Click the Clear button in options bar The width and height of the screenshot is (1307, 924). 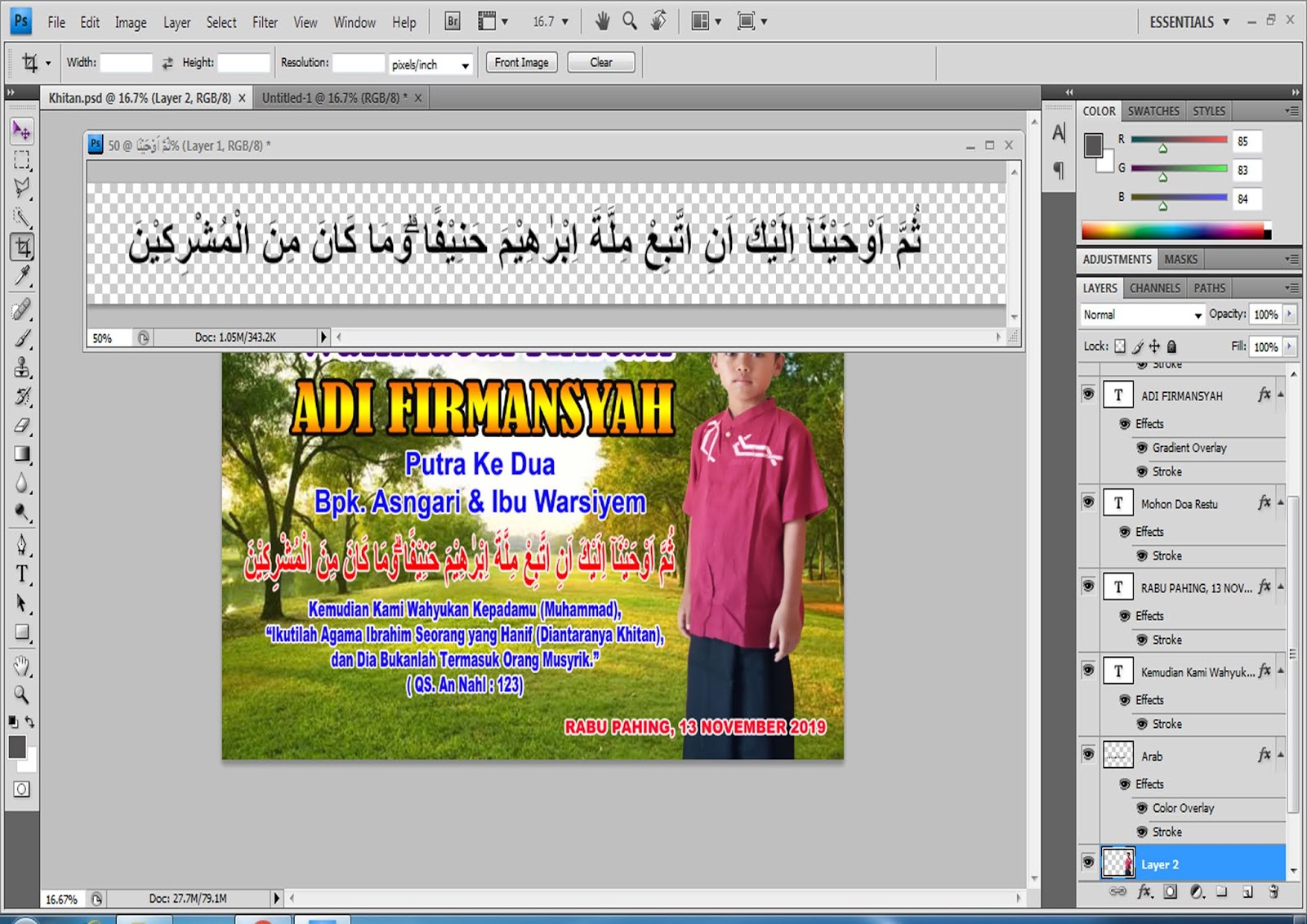[x=601, y=62]
